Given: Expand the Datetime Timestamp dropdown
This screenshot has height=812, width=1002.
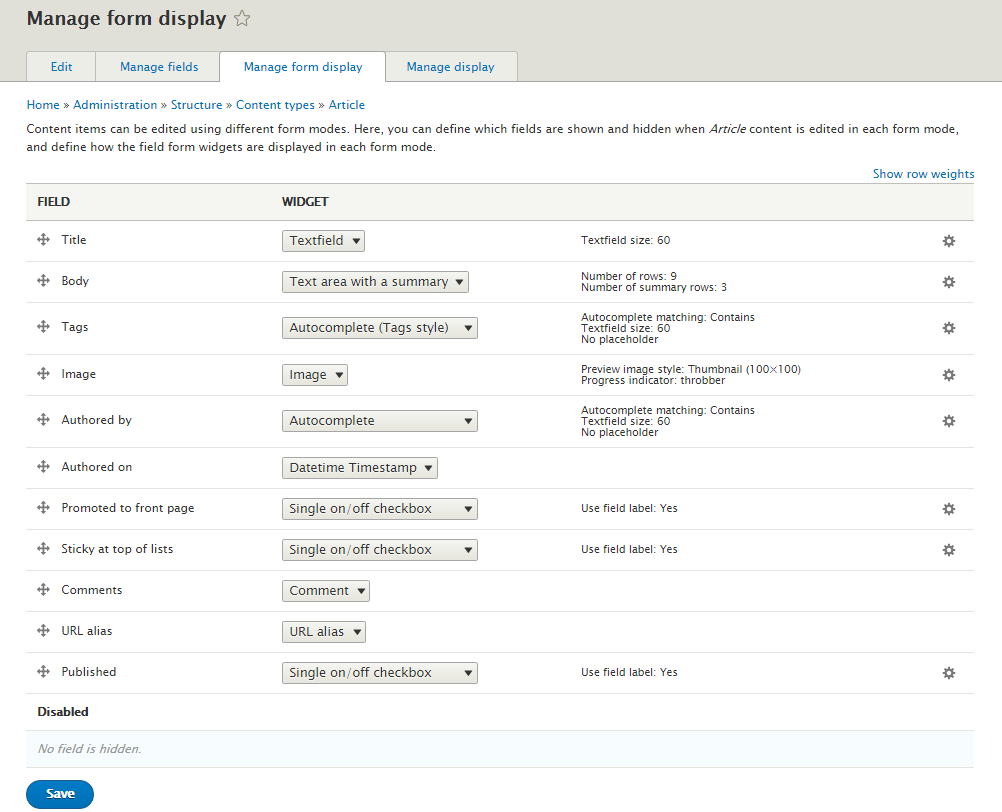Looking at the screenshot, I should (x=360, y=468).
